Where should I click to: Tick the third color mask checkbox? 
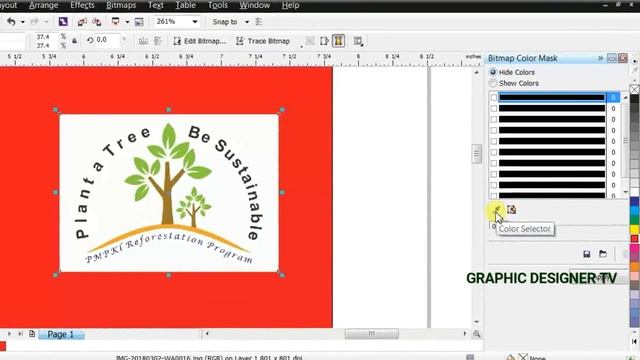point(494,119)
